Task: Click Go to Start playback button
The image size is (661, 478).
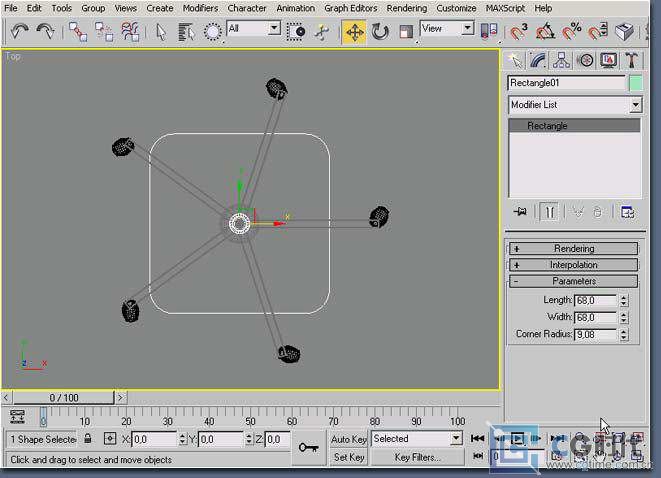Action: pos(477,439)
